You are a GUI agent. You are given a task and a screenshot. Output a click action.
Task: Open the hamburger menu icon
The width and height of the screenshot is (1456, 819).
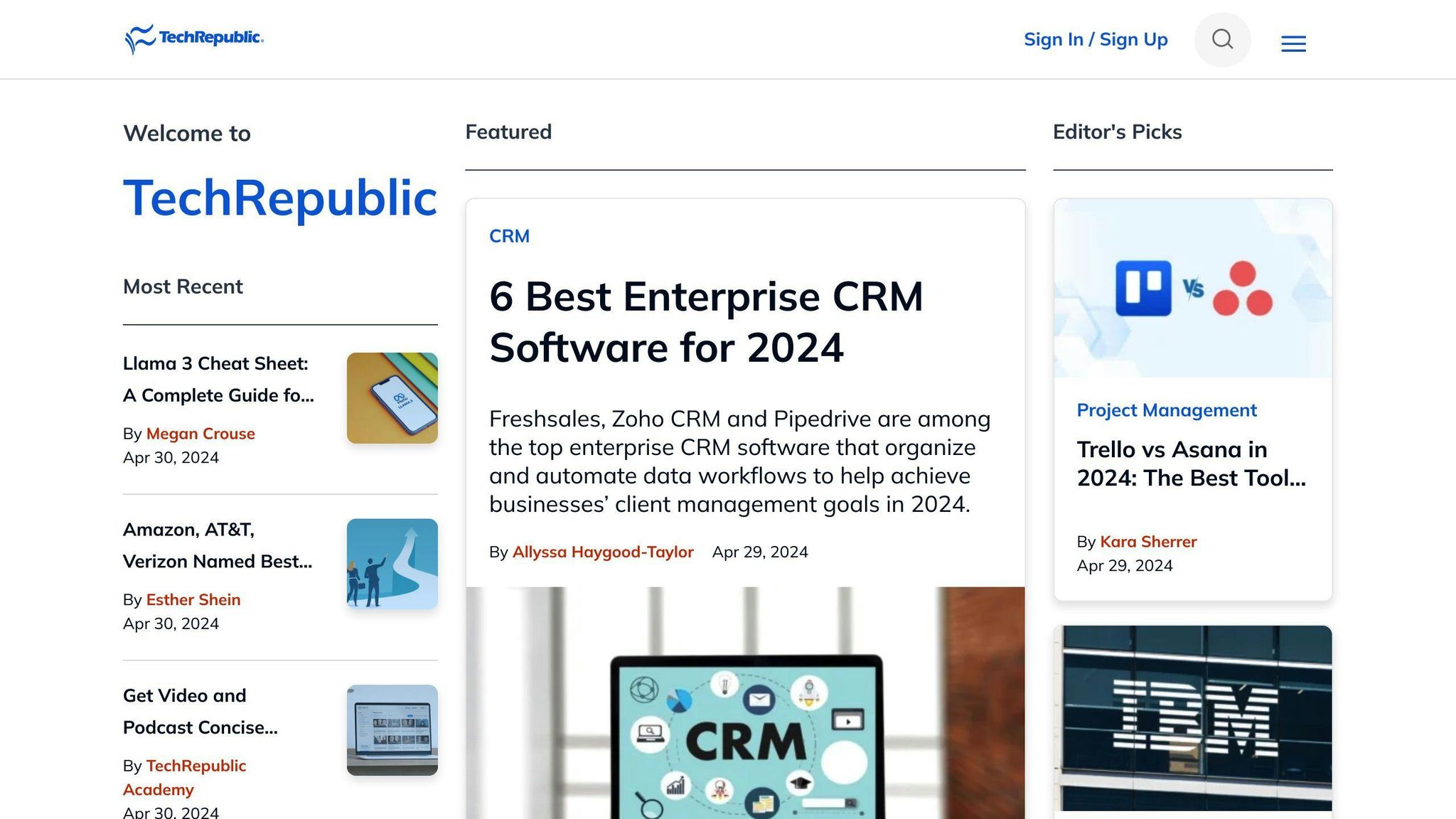tap(1293, 44)
